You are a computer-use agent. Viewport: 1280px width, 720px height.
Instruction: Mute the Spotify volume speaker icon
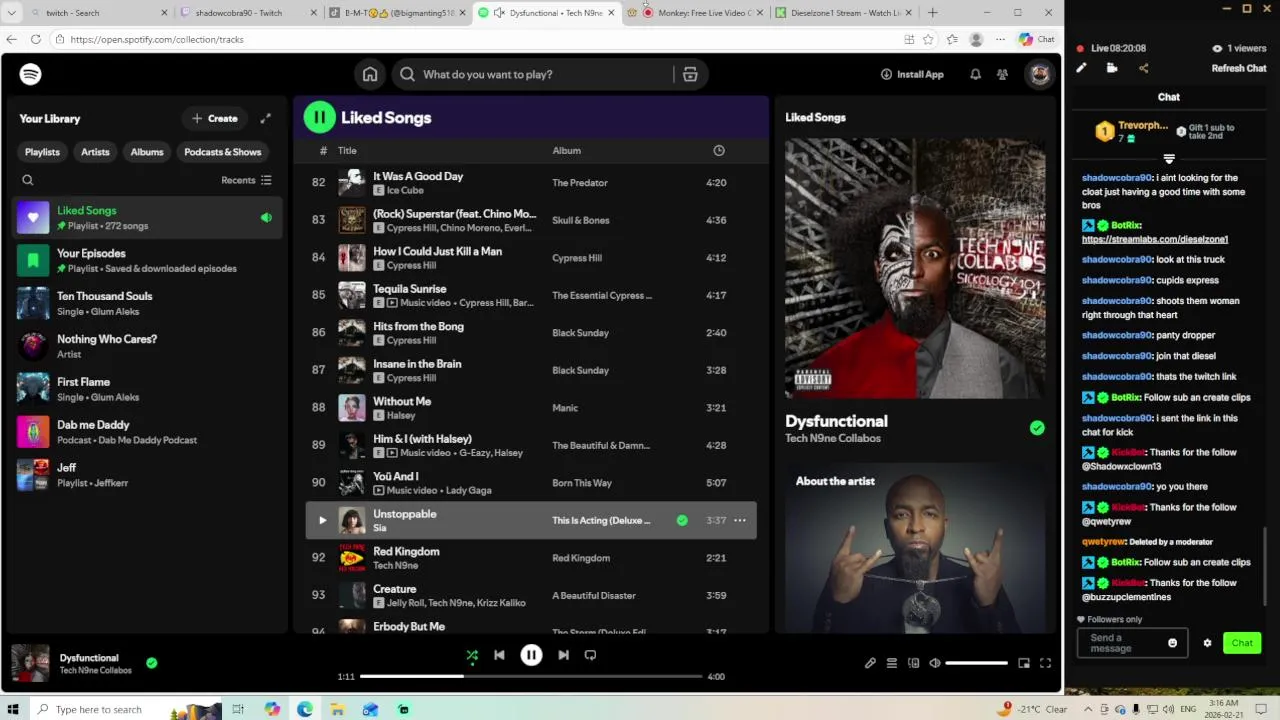tap(935, 663)
